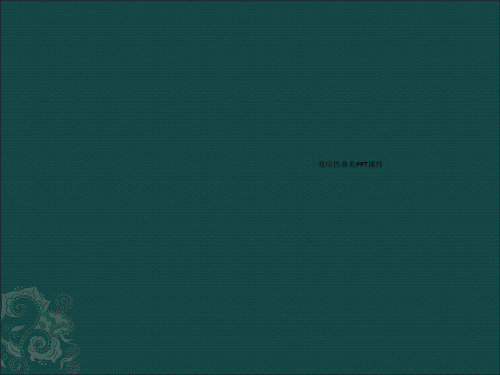Screen dimensions: 500x375
Task: Click the first Chinese character of the title
Action: [321, 164]
